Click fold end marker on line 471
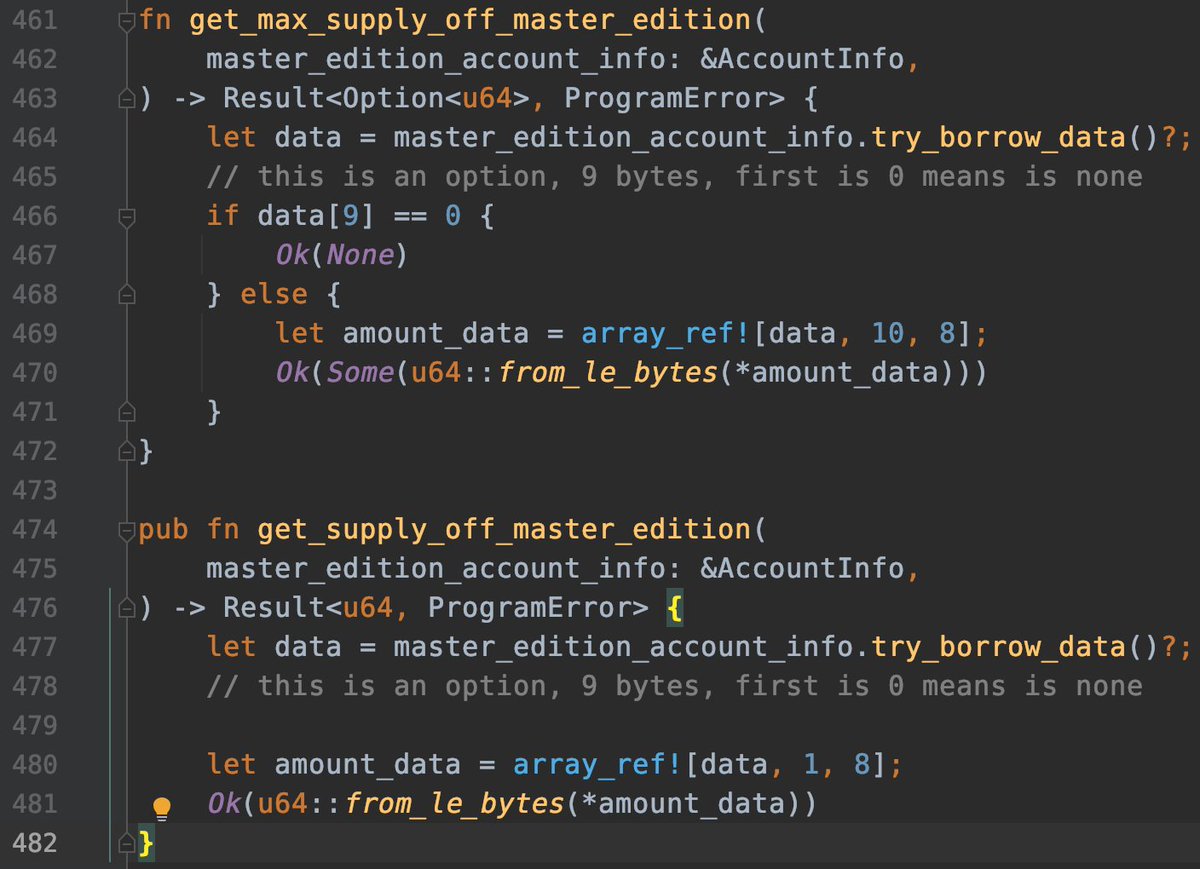The image size is (1200, 869). click(x=126, y=412)
